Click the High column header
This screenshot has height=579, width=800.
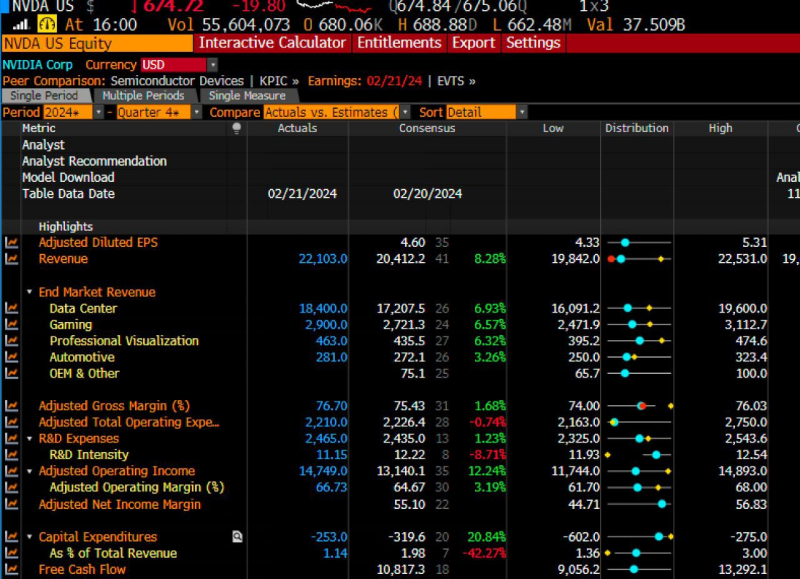(x=720, y=129)
